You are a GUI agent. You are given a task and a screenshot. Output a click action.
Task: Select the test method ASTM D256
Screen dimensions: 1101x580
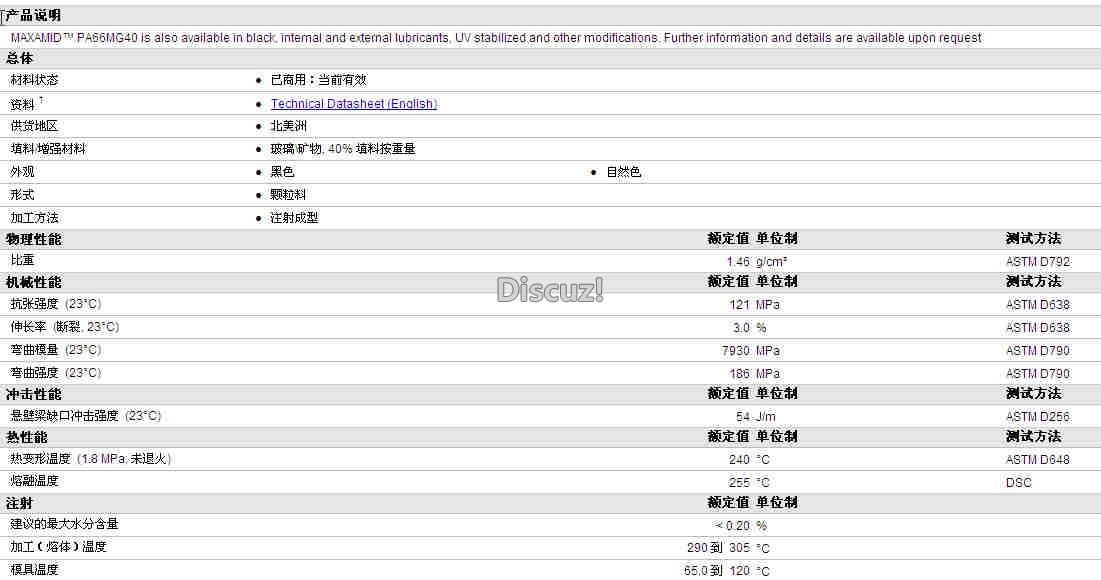[1038, 417]
